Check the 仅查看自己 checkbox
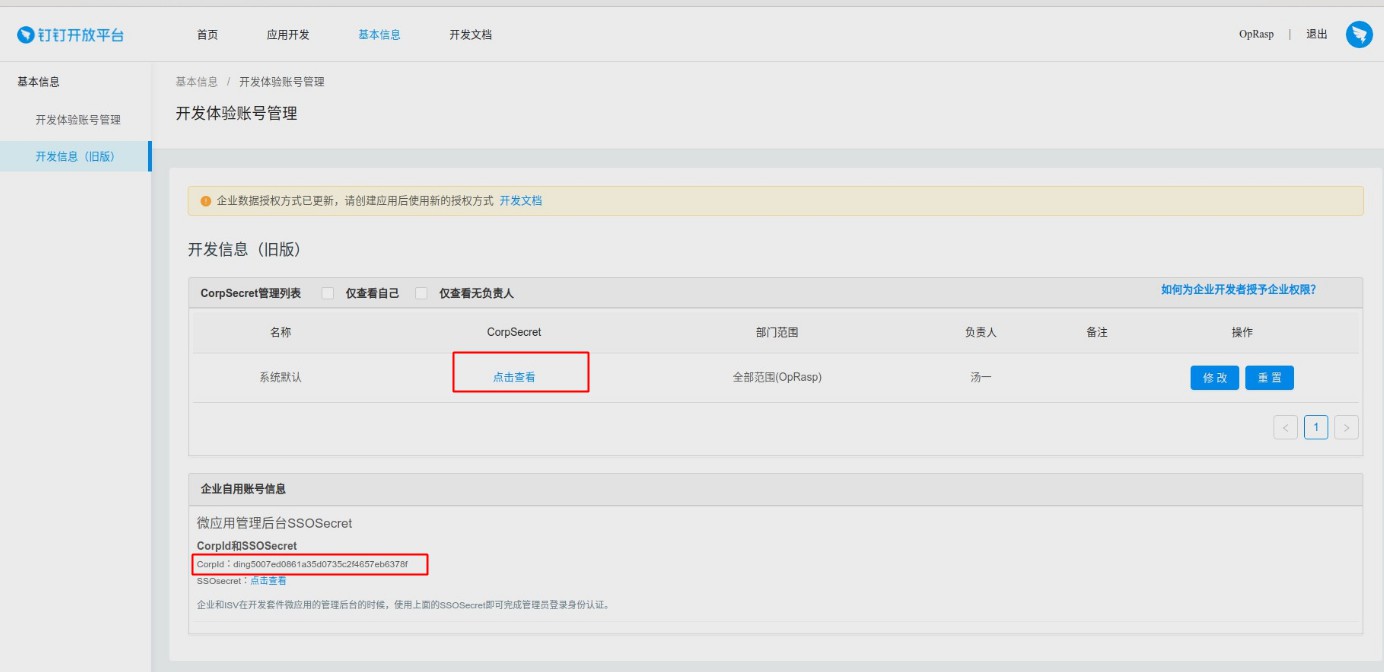Screen dimensions: 1384x672 click(x=328, y=293)
